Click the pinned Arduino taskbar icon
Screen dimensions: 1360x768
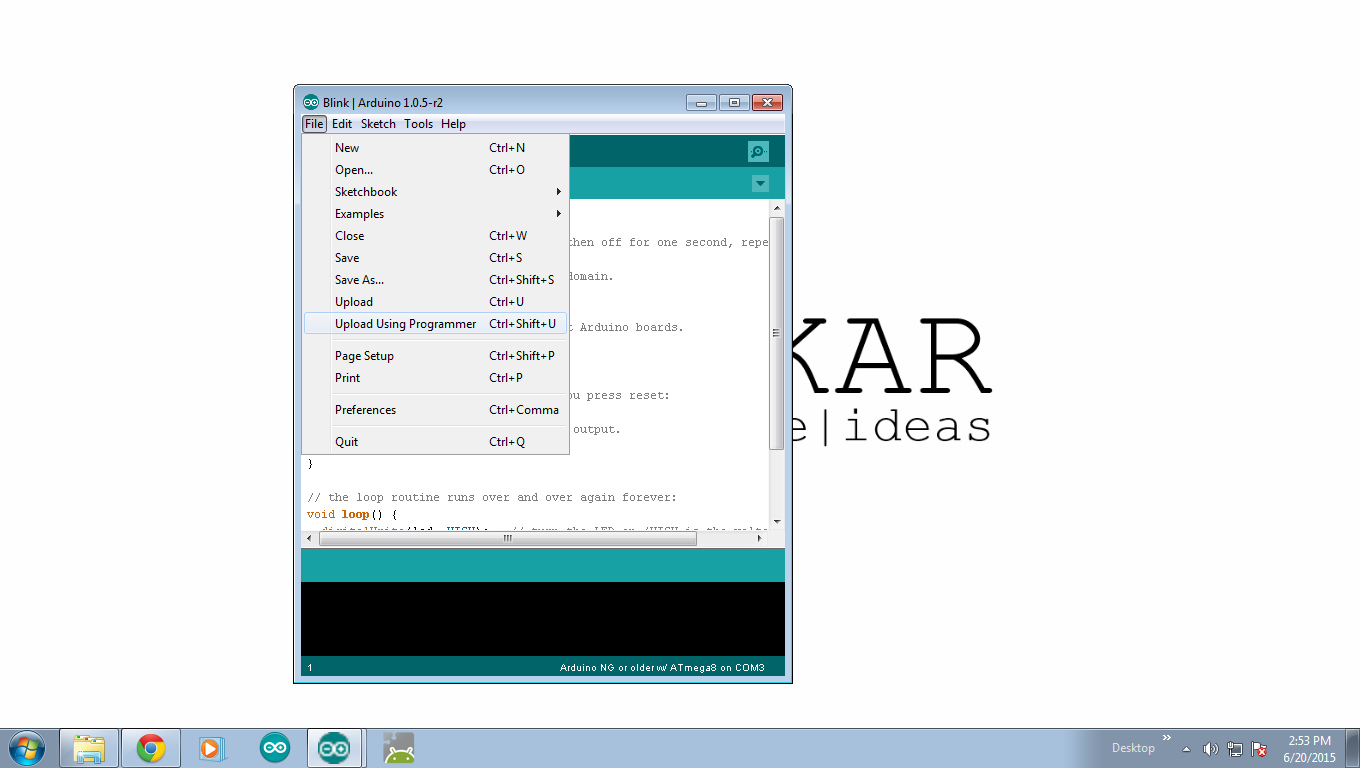pyautogui.click(x=274, y=747)
